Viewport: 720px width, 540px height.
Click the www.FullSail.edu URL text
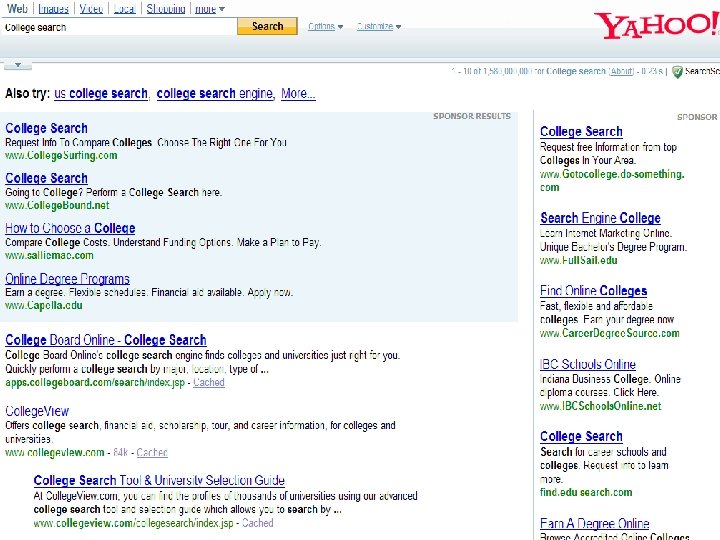point(579,260)
